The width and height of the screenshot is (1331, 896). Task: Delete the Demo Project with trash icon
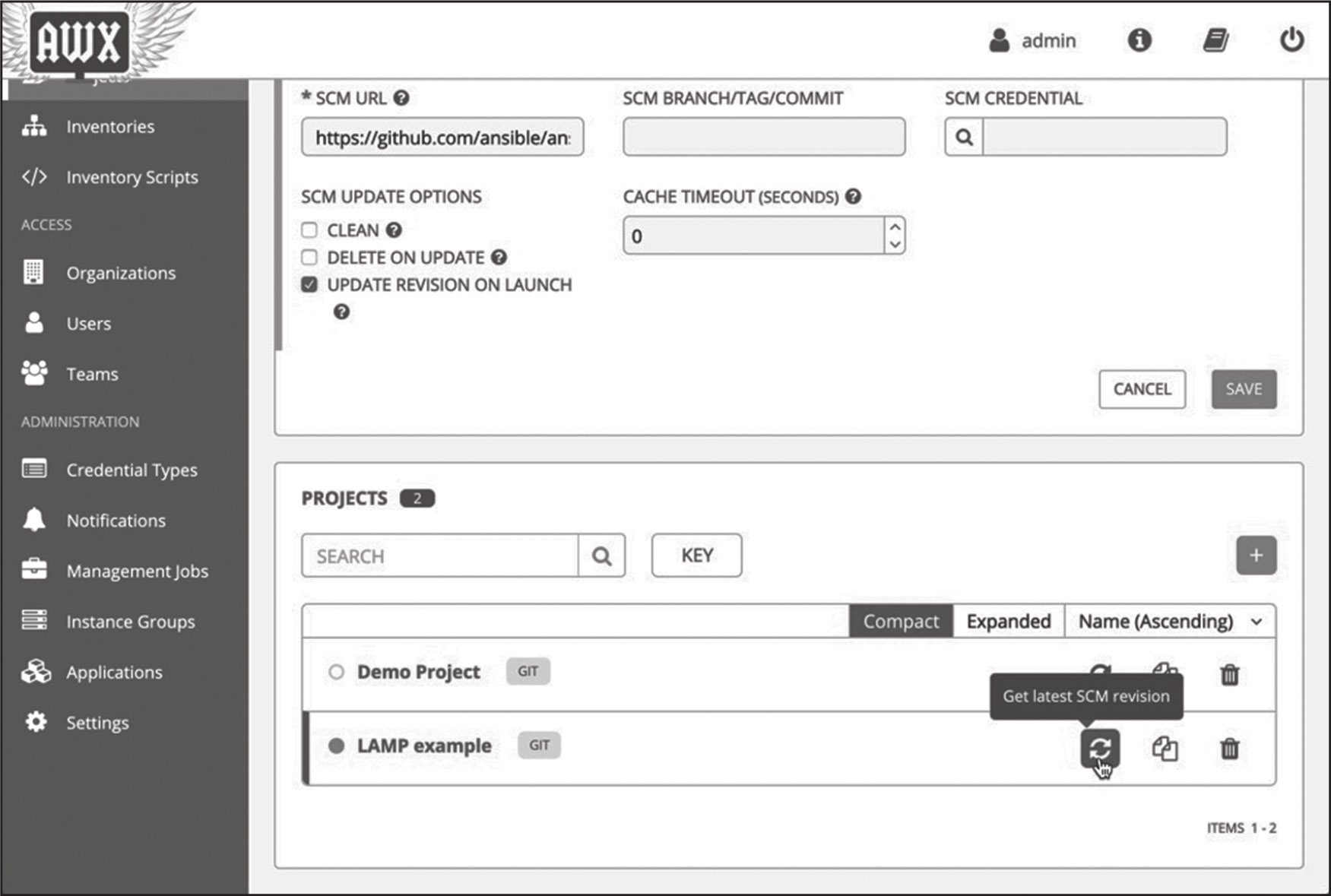(1229, 674)
